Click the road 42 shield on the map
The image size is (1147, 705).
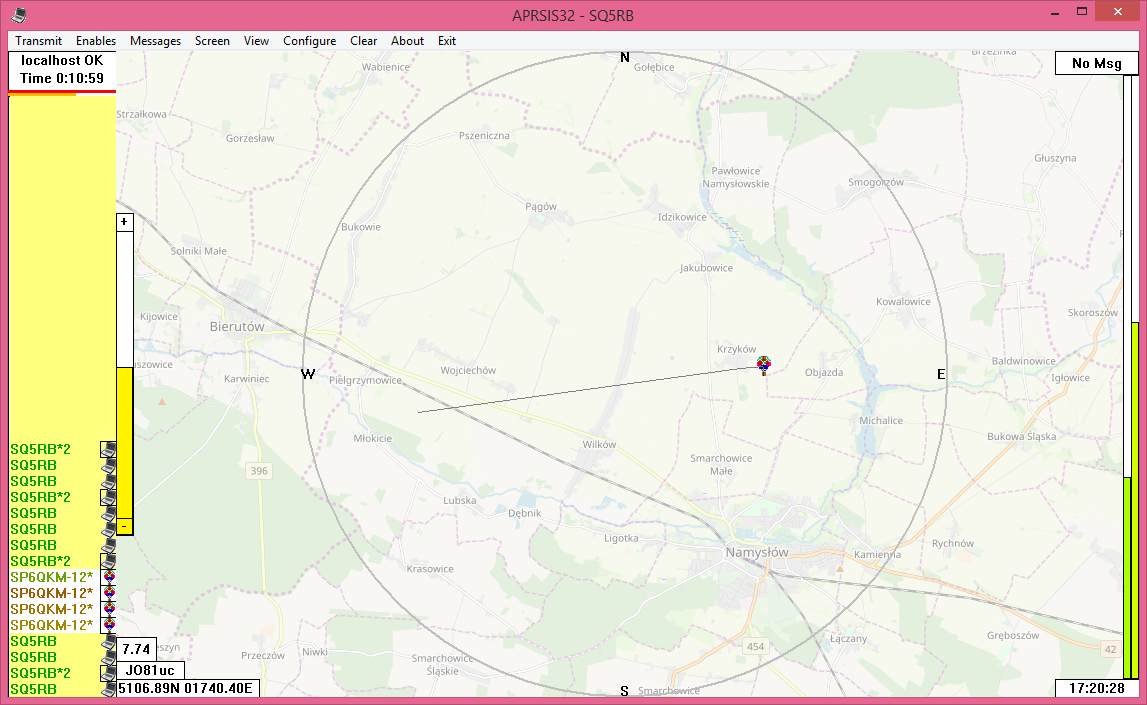(1110, 649)
